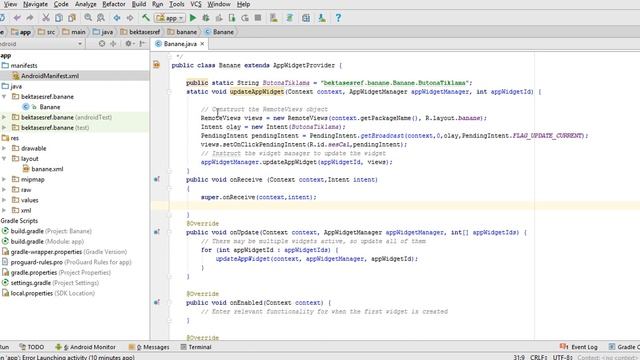The height and width of the screenshot is (360, 640).
Task: Open the SDK Manager icon
Action: (x=322, y=18)
